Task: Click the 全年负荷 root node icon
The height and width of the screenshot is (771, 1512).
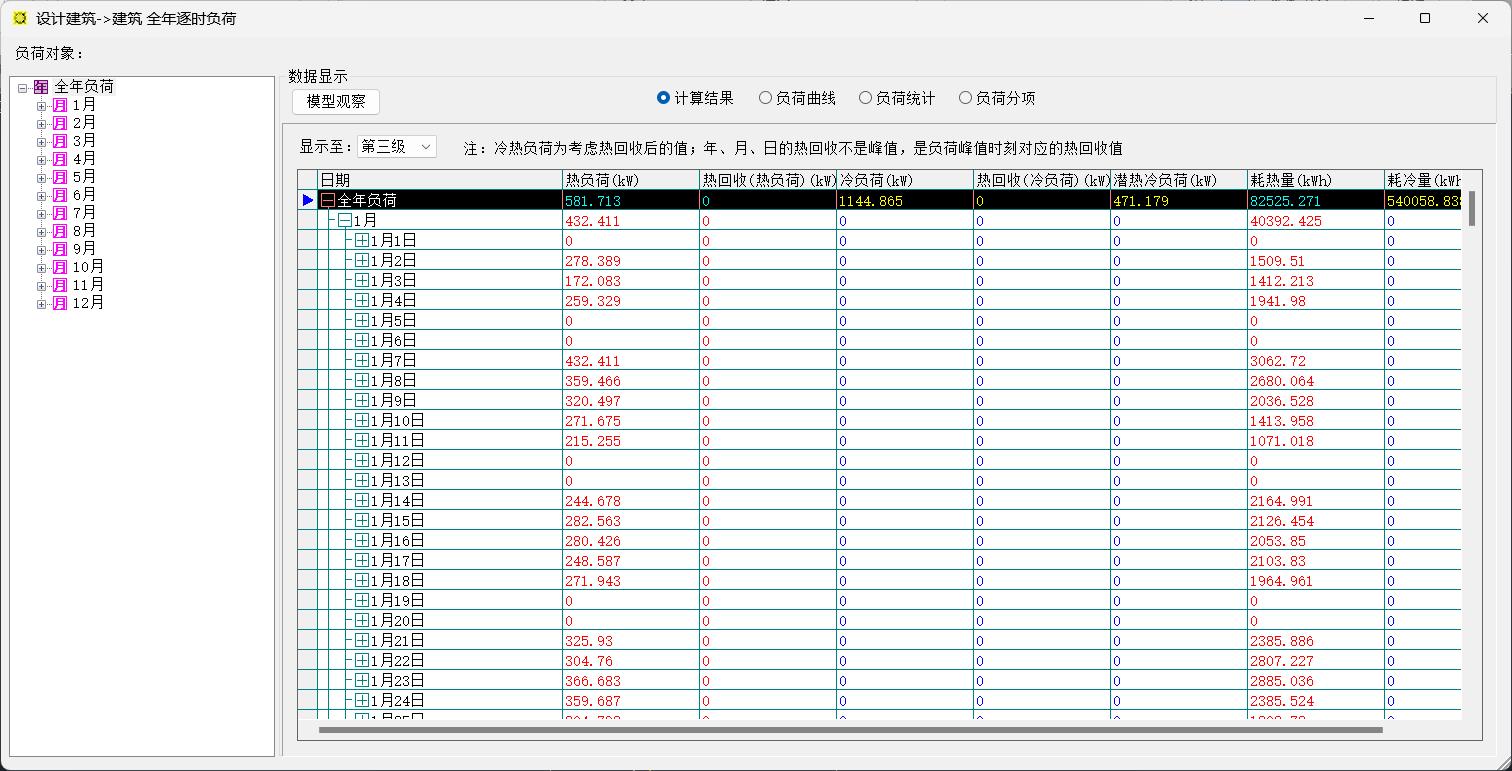Action: (41, 87)
